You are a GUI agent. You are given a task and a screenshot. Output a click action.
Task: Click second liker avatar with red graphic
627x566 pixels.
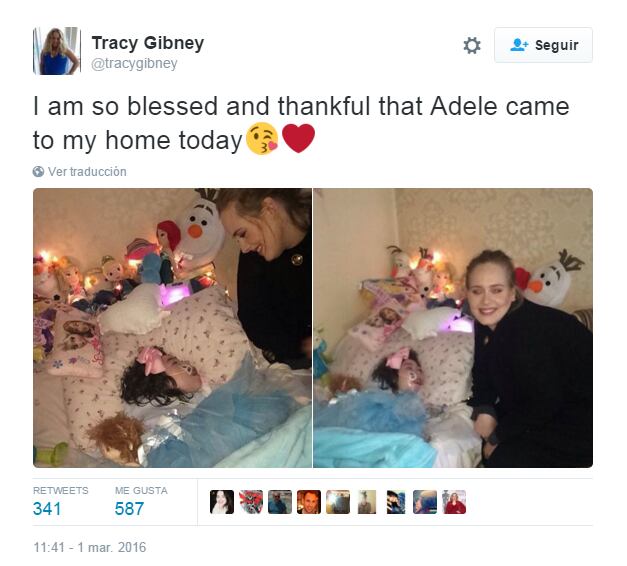tap(251, 502)
